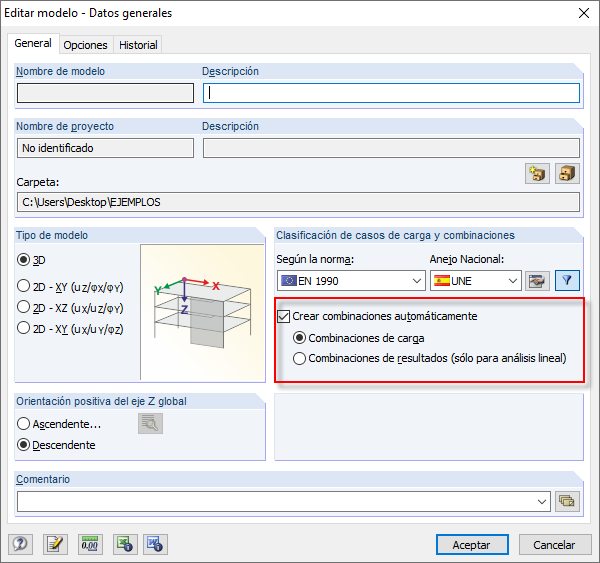Close the Datos generales dialog
Viewport: 600px width, 563px height.
(584, 13)
